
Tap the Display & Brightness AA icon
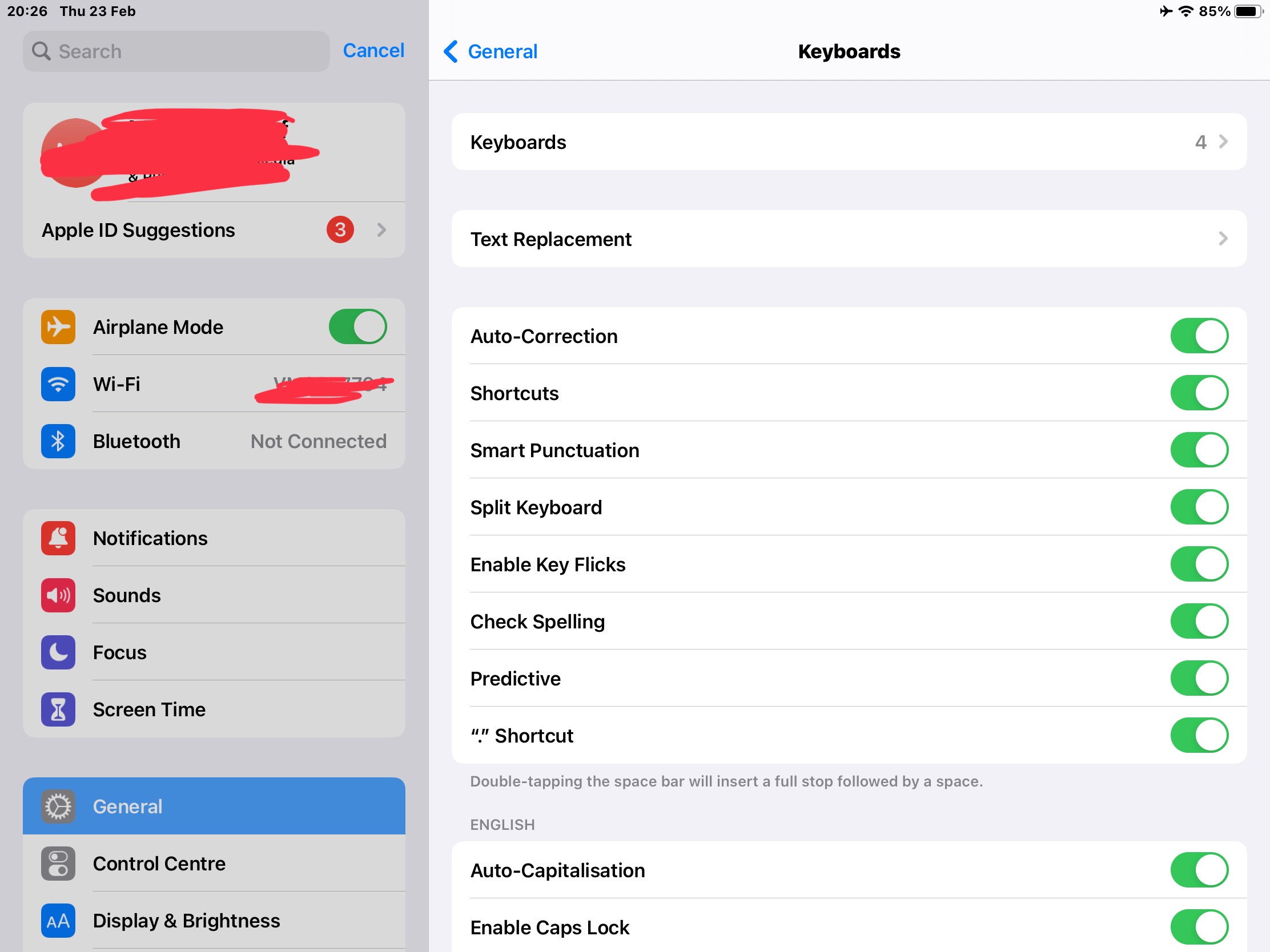point(58,921)
